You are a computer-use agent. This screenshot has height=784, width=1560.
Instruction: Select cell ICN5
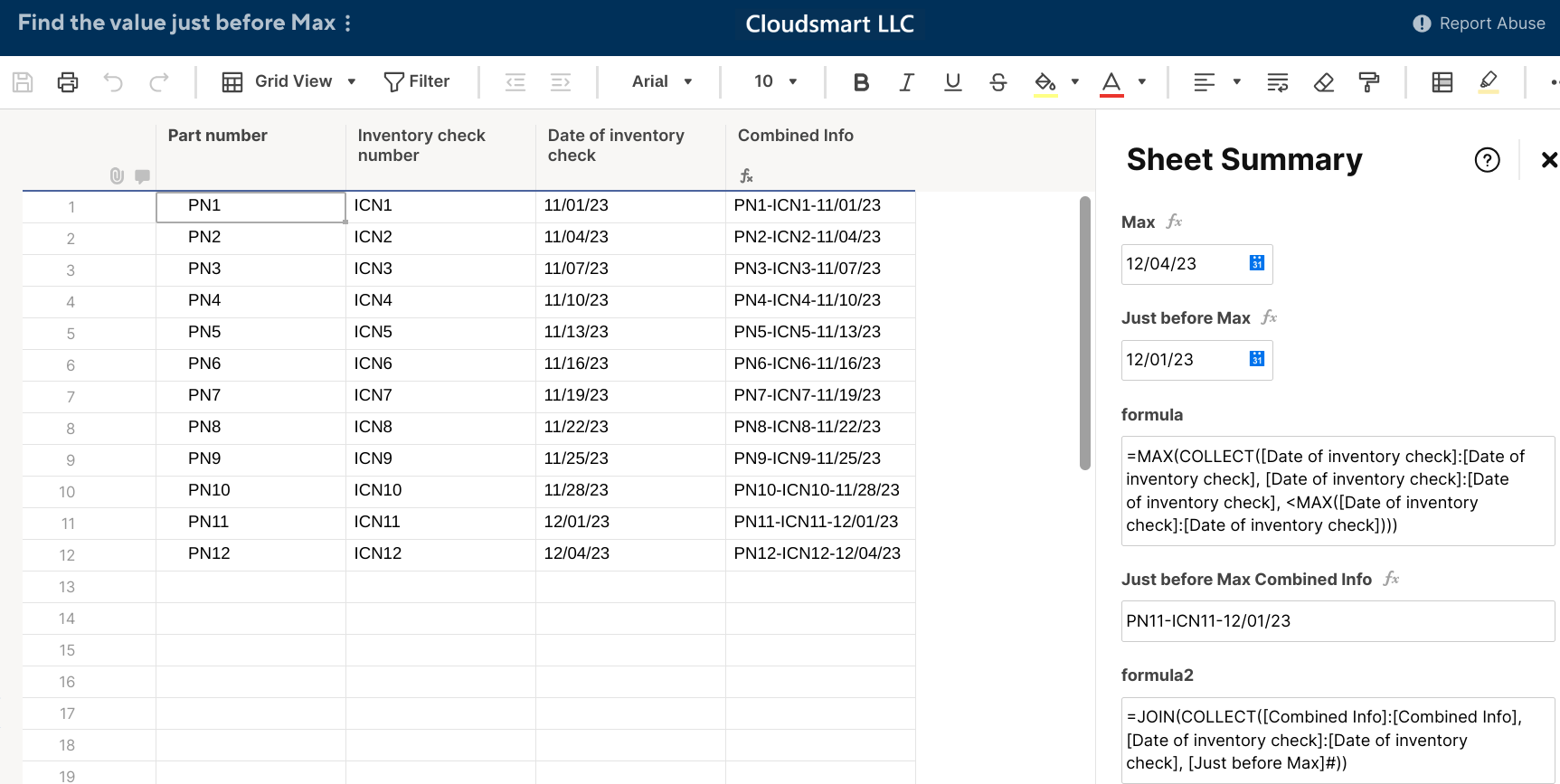point(440,333)
